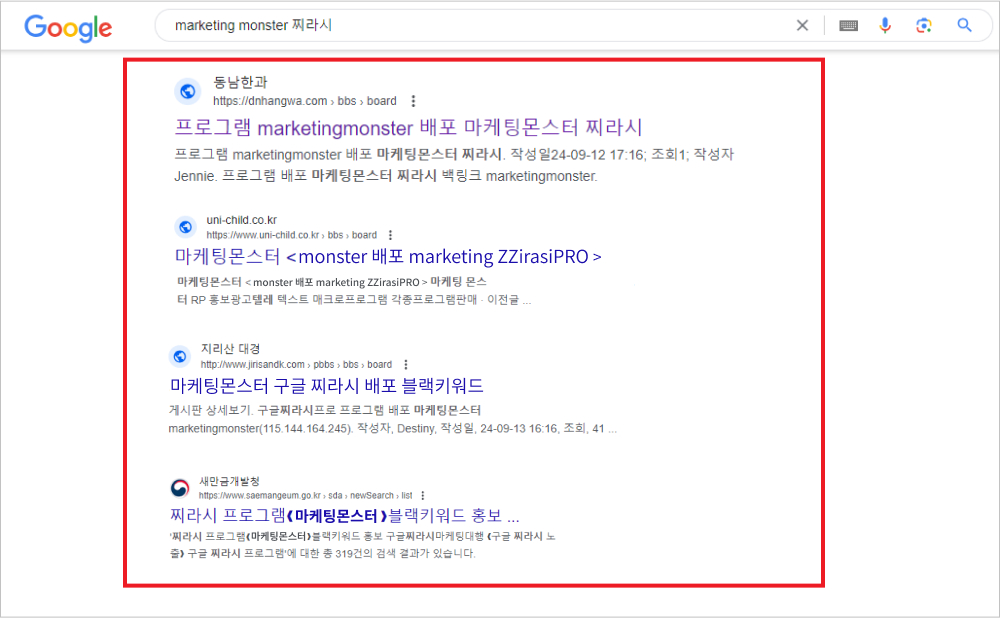Viewport: 1000px width, 618px height.
Task: Click the 지리산 대경 globe favicon
Action: (x=180, y=357)
